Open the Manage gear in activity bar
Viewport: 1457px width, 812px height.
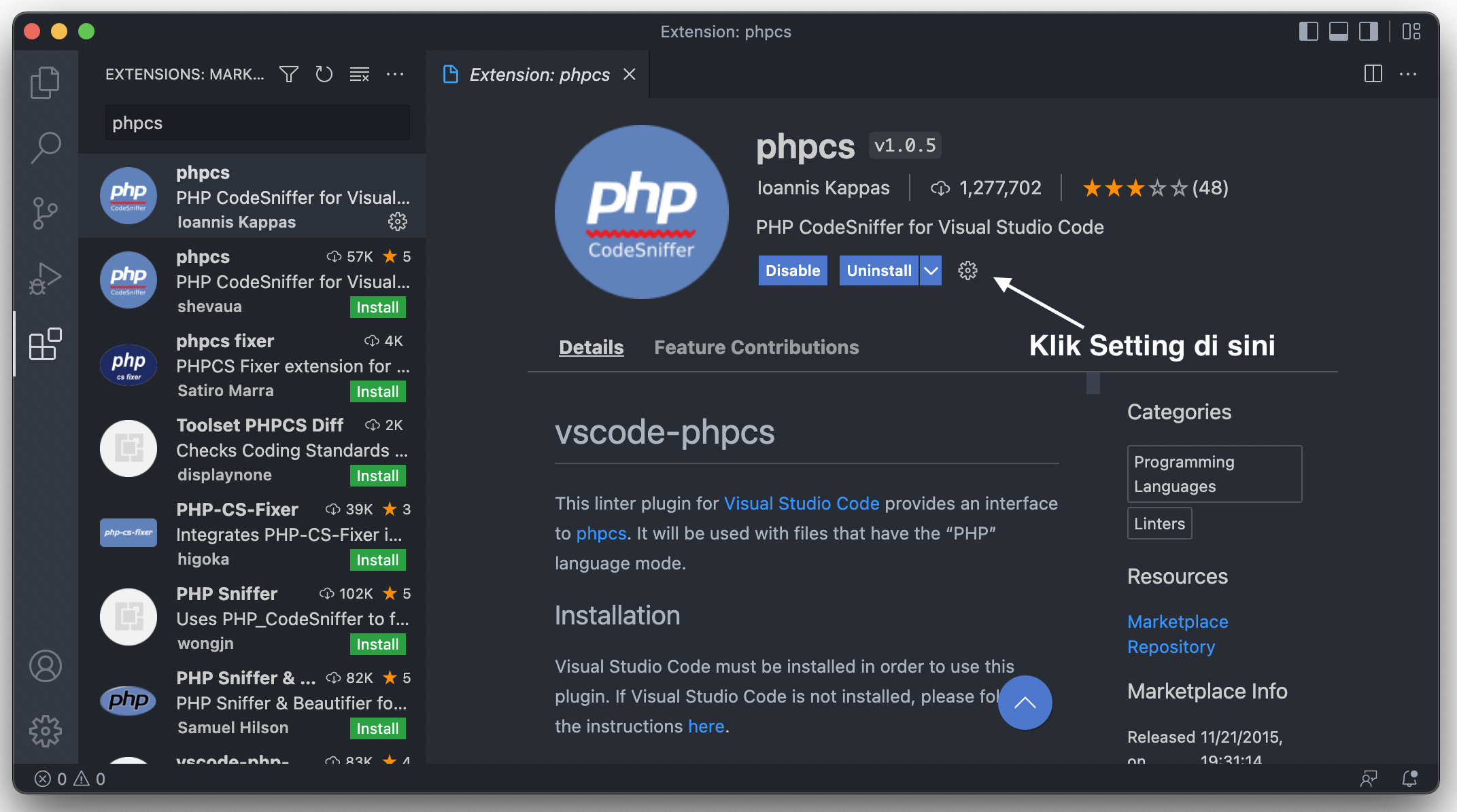(46, 731)
